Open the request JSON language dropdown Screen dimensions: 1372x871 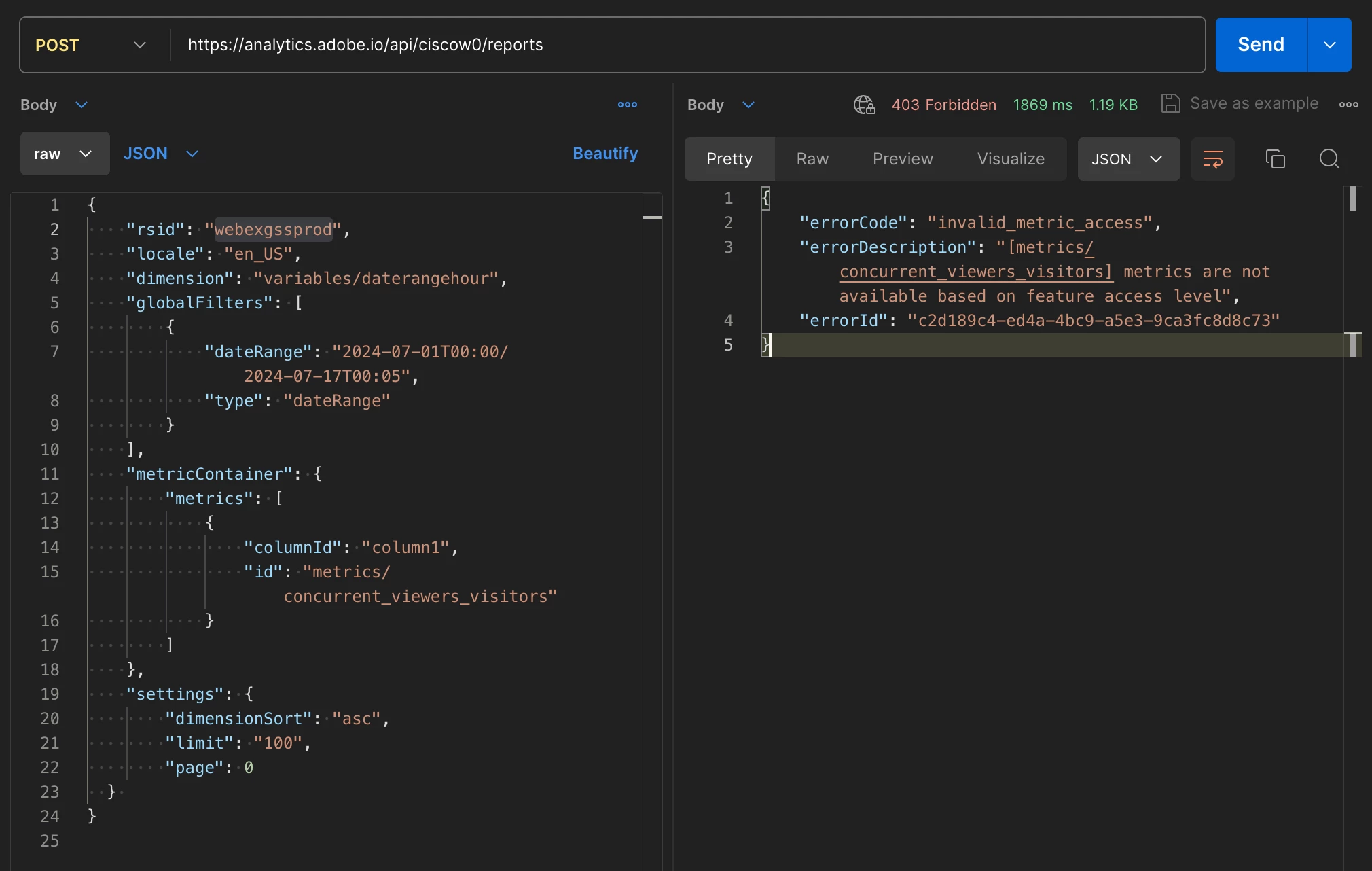tap(161, 154)
